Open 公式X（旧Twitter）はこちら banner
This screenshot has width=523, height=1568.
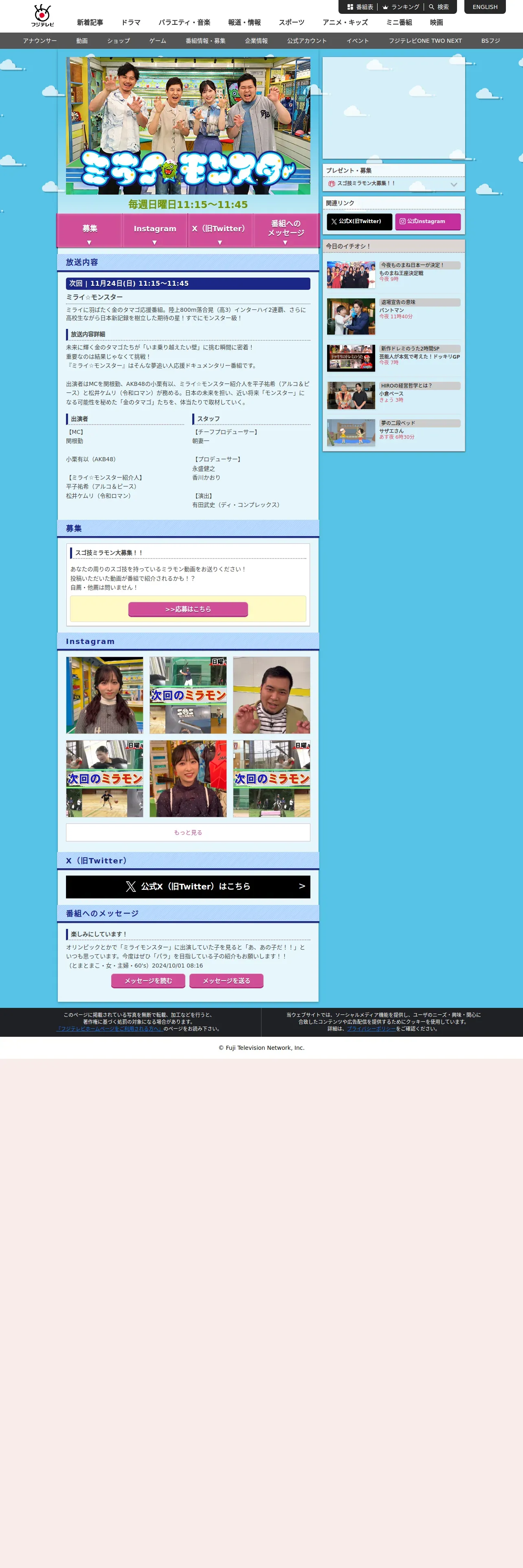(188, 887)
